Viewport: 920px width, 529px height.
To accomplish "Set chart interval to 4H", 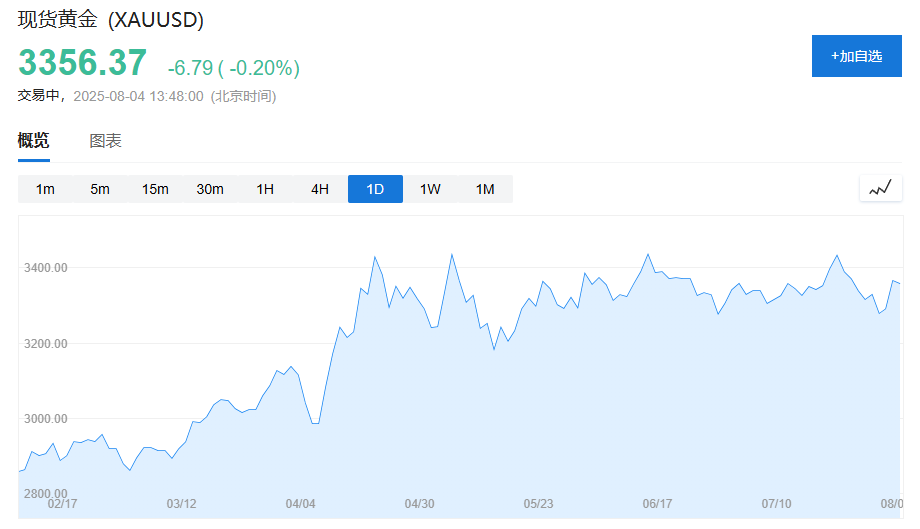I will click(320, 189).
